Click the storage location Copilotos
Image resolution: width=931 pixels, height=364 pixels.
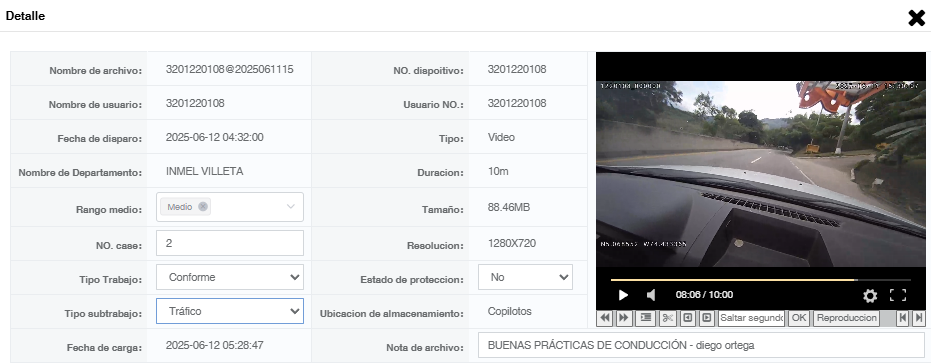[x=509, y=311]
